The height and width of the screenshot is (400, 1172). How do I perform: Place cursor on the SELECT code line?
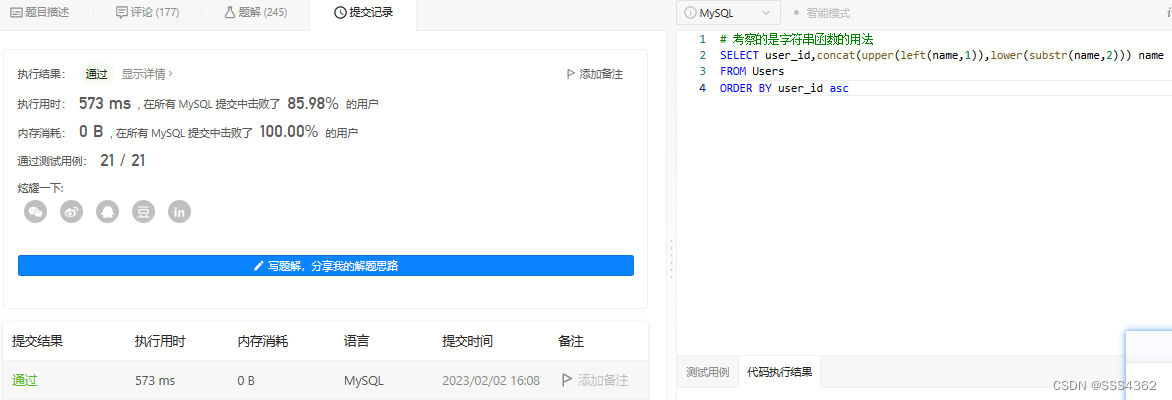tap(941, 55)
